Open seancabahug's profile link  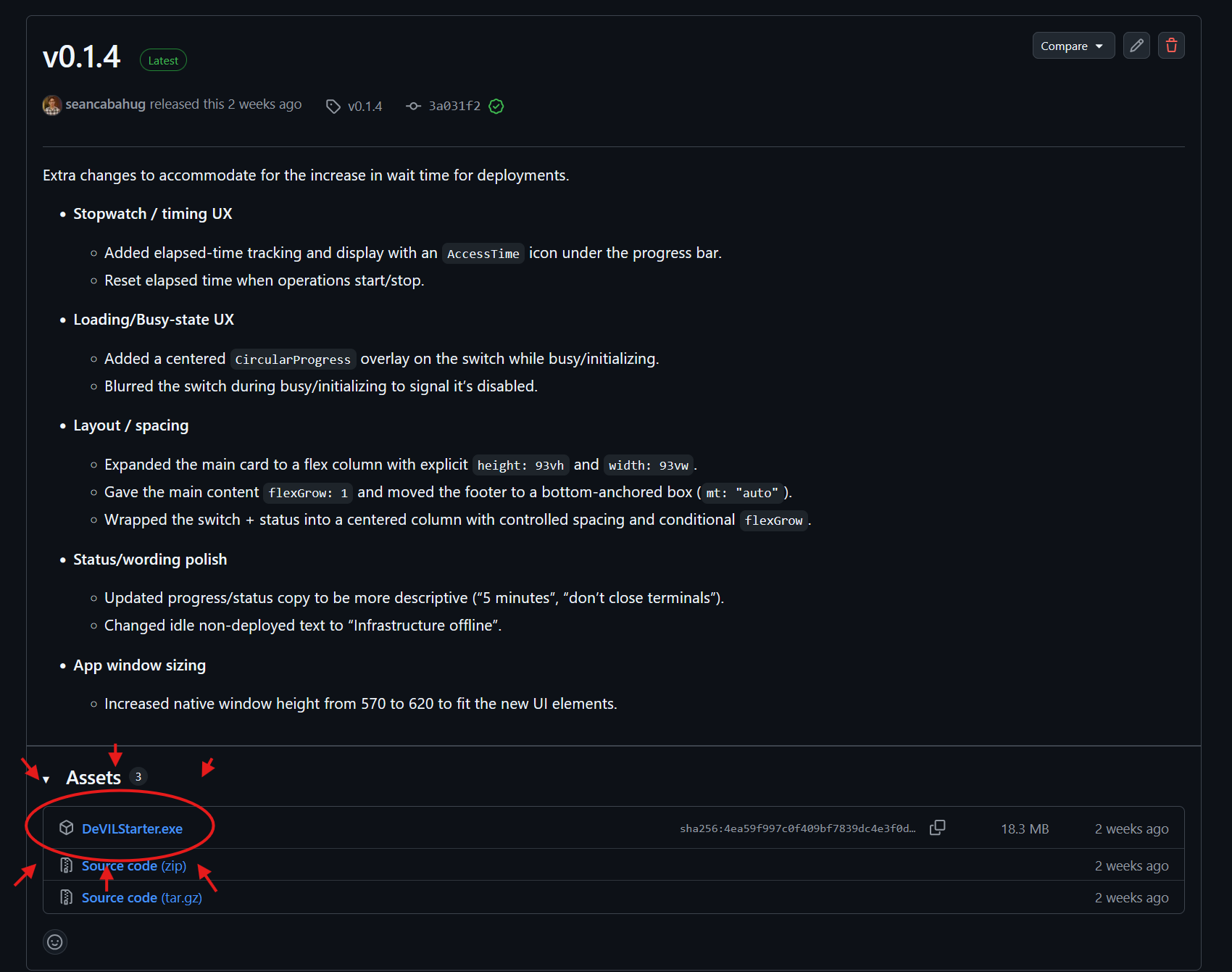(106, 104)
